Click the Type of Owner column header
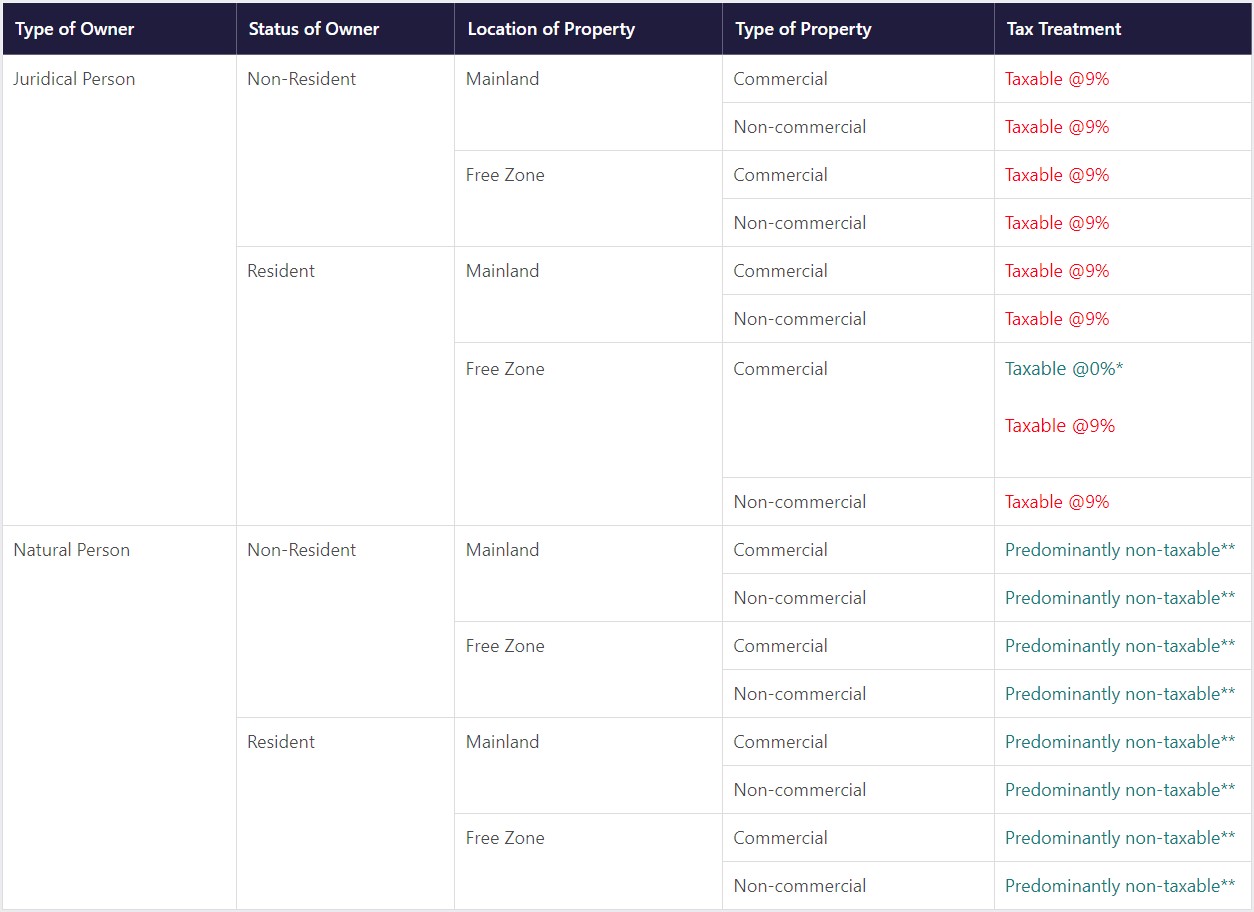Screen dimensions: 1254x912 click(x=75, y=29)
